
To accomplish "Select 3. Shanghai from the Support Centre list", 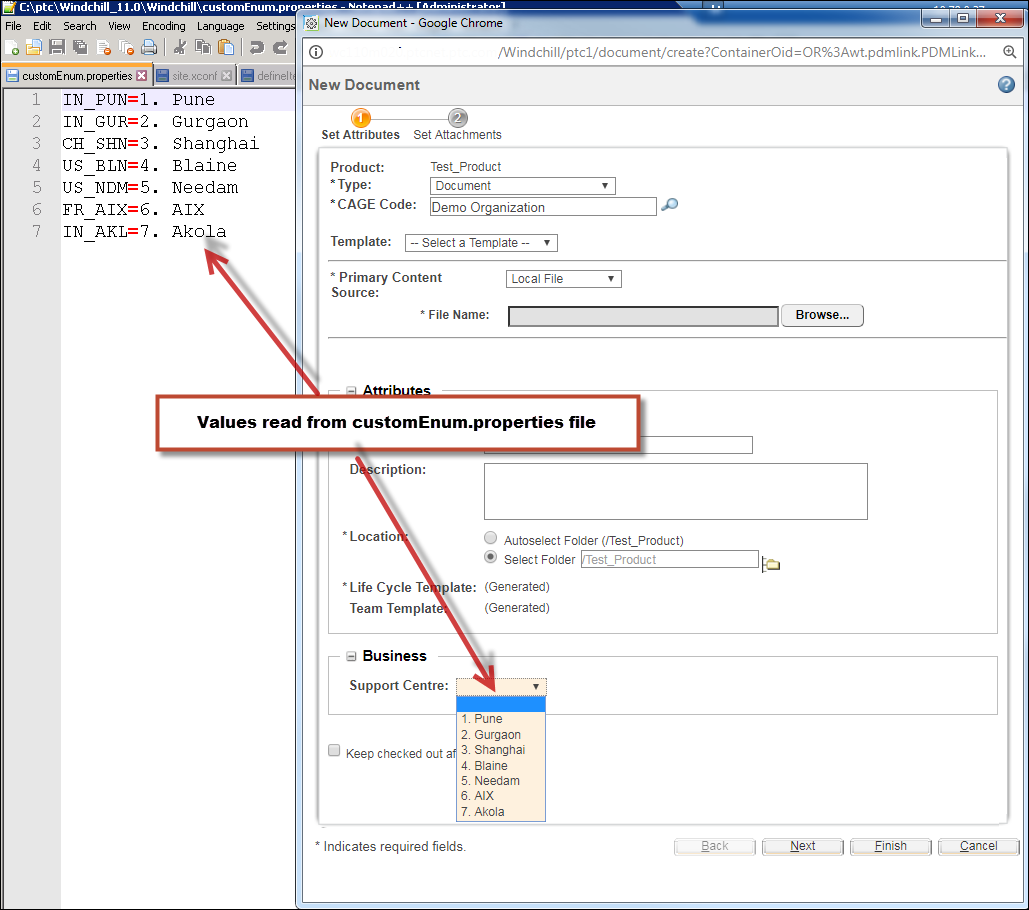I will [x=492, y=749].
